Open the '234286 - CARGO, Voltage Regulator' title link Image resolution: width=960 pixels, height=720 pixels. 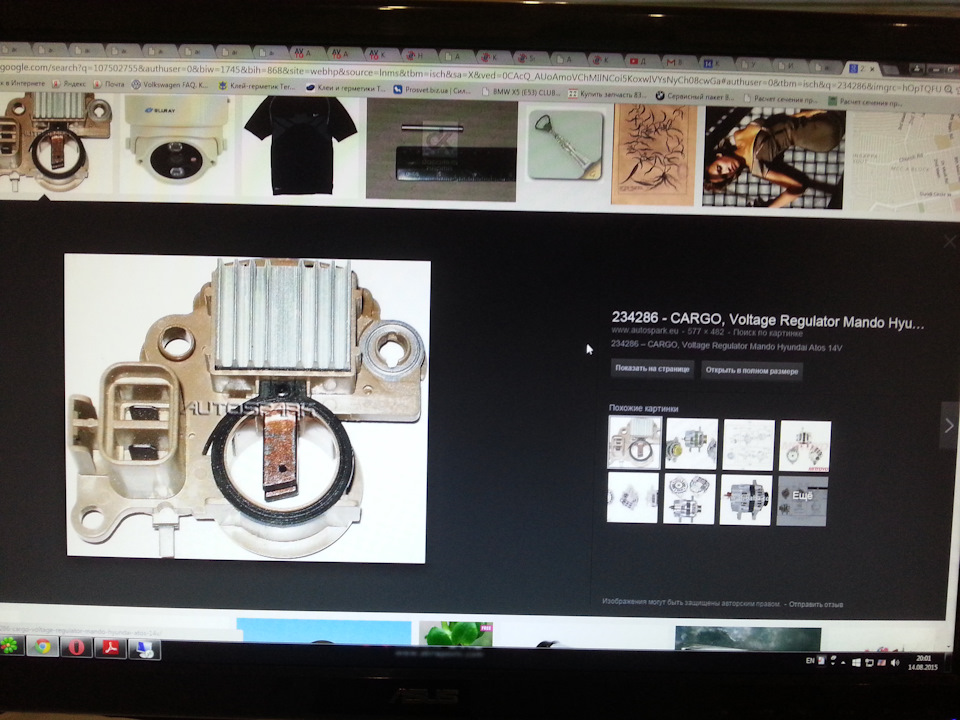[x=768, y=320]
